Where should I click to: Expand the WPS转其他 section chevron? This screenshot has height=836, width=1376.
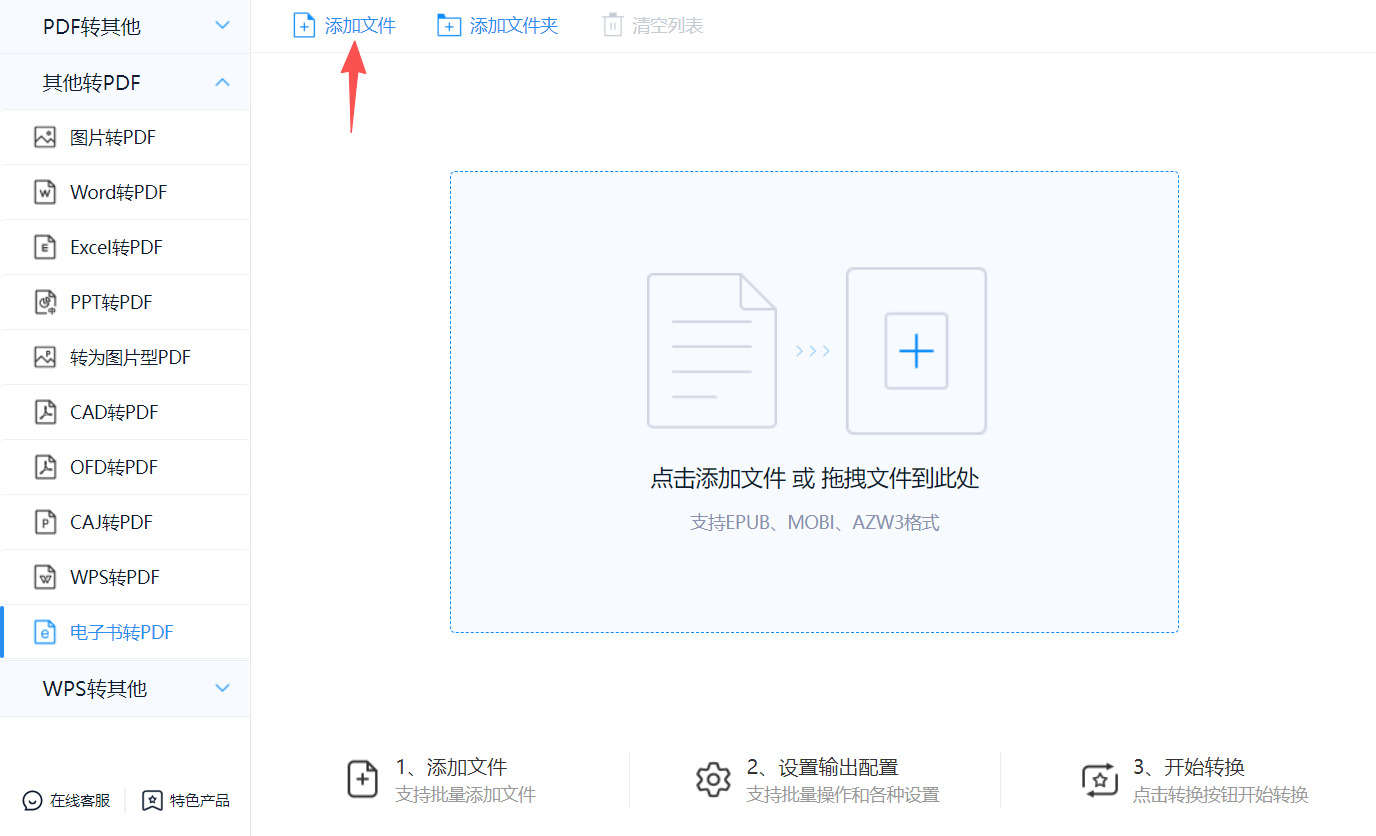coord(223,688)
